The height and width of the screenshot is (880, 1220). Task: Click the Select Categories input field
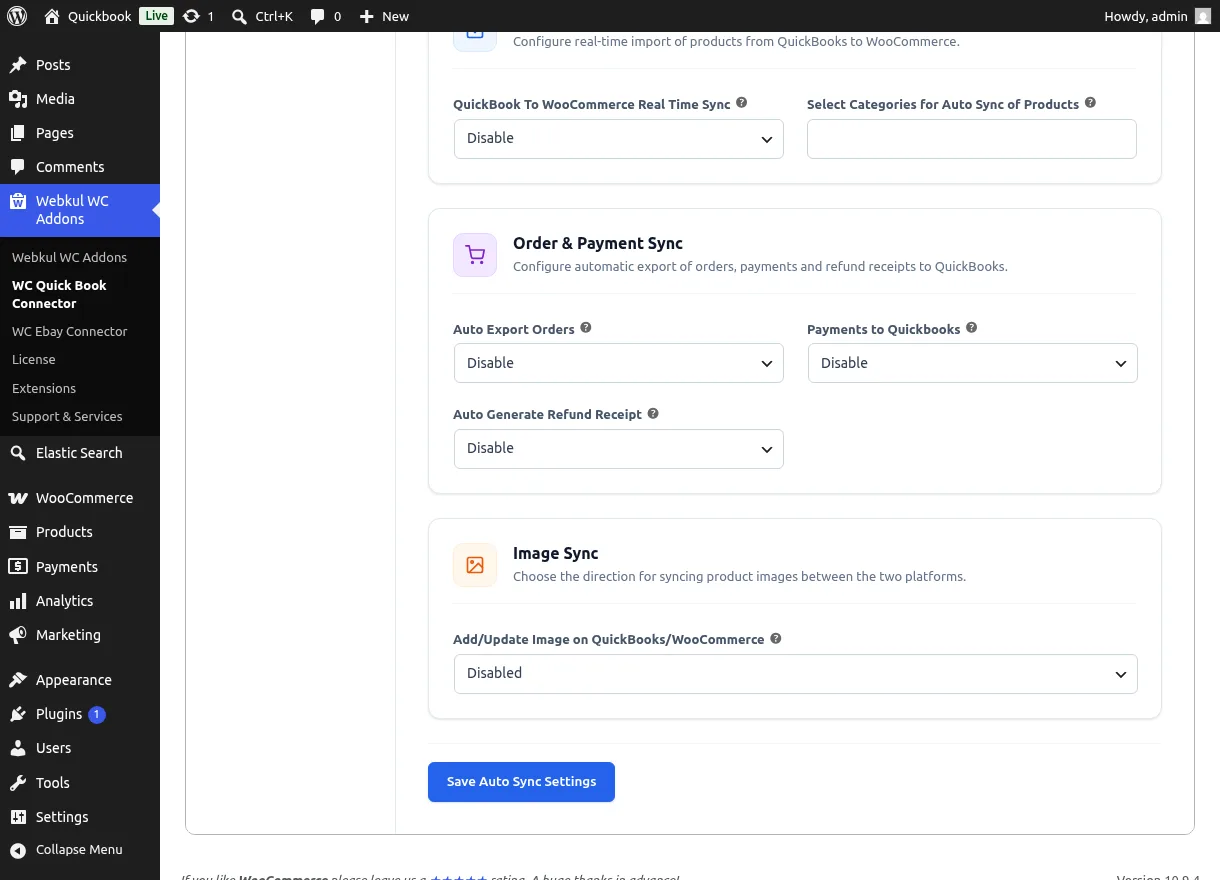[972, 139]
